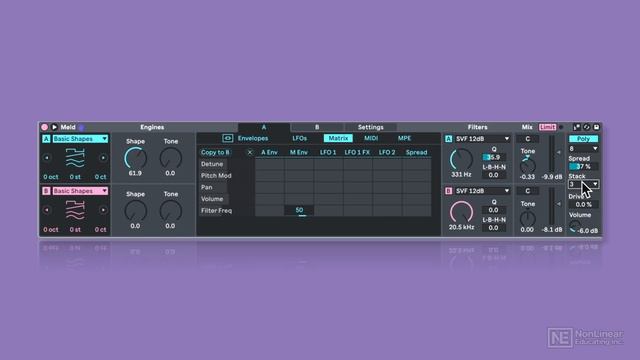Click engine A Tone knob
The image size is (640, 360).
point(171,158)
